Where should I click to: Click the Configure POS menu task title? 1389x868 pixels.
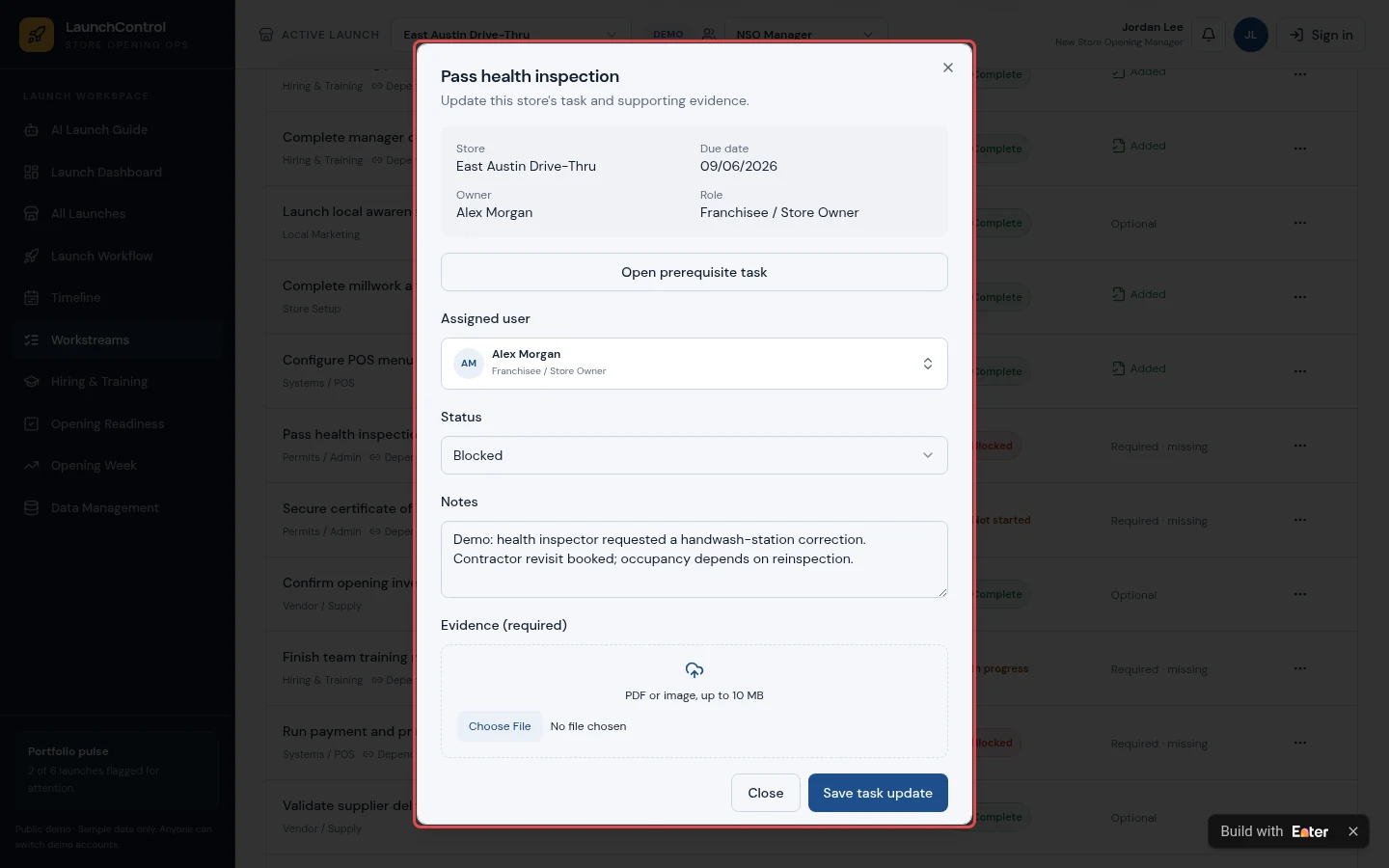click(x=348, y=360)
